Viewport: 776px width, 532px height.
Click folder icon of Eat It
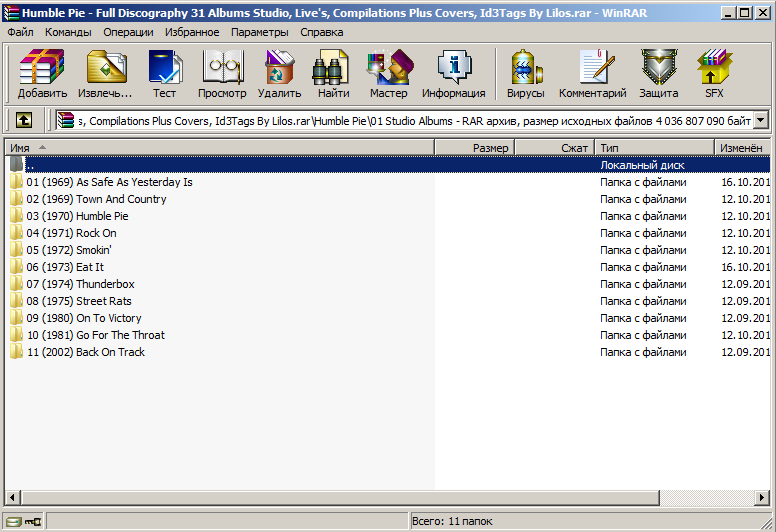tap(16, 267)
